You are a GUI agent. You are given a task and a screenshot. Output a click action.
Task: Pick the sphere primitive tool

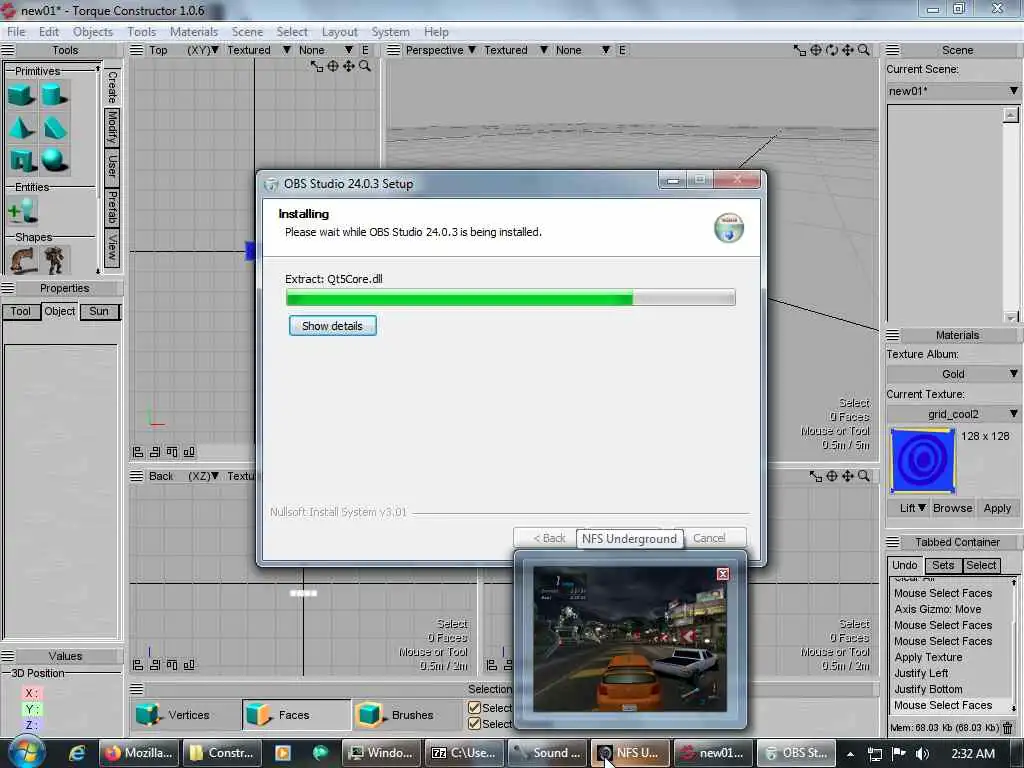(54, 159)
